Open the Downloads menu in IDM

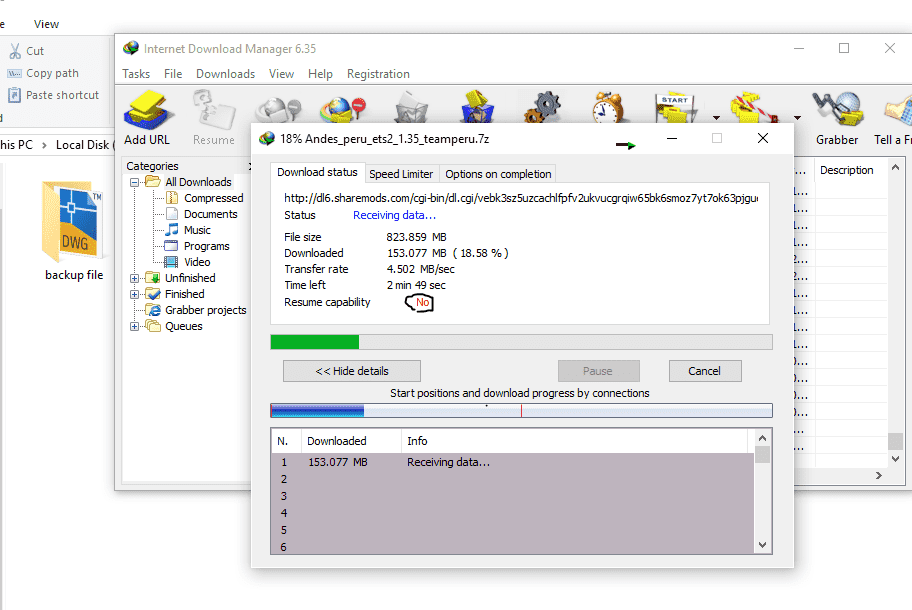[x=226, y=74]
